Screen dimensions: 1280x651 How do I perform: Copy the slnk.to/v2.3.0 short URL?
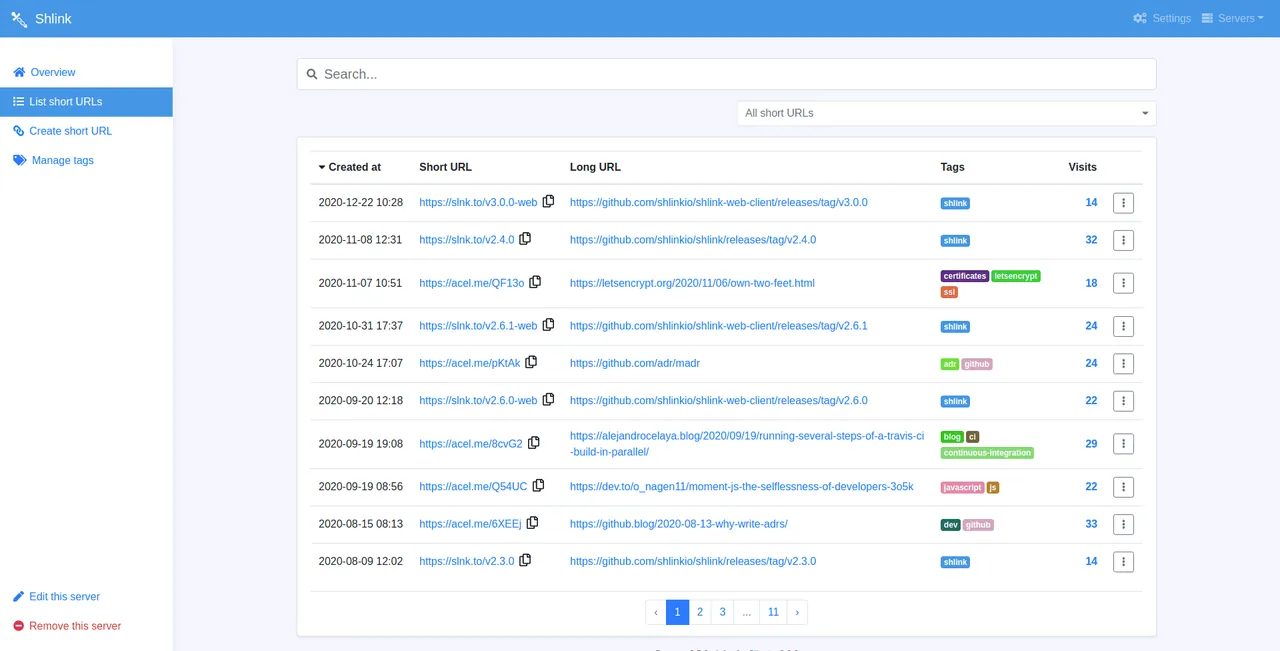click(x=525, y=560)
